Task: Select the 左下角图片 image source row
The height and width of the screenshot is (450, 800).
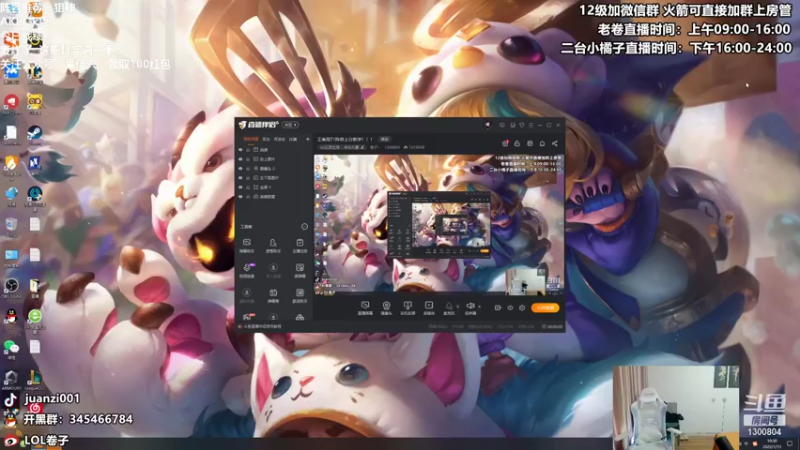Action: (273, 178)
